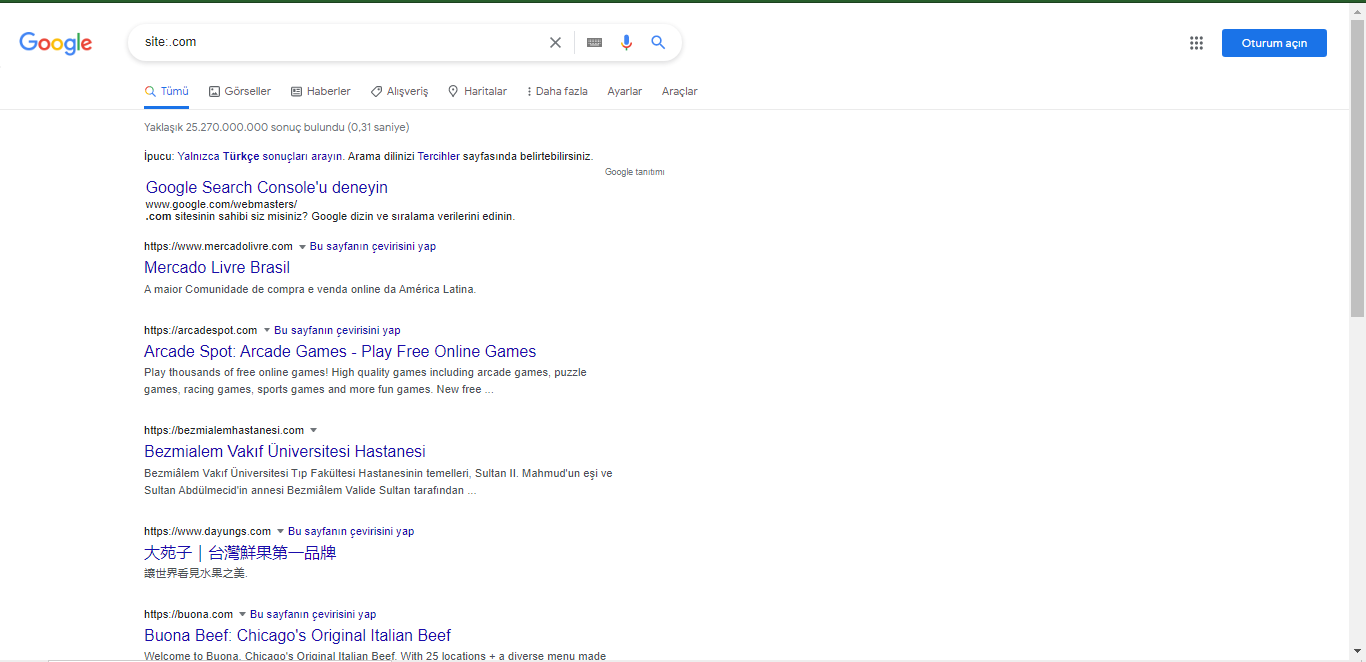This screenshot has height=662, width=1366.
Task: Click the https://bezmialemhastanesi.com URL text
Action: [224, 430]
